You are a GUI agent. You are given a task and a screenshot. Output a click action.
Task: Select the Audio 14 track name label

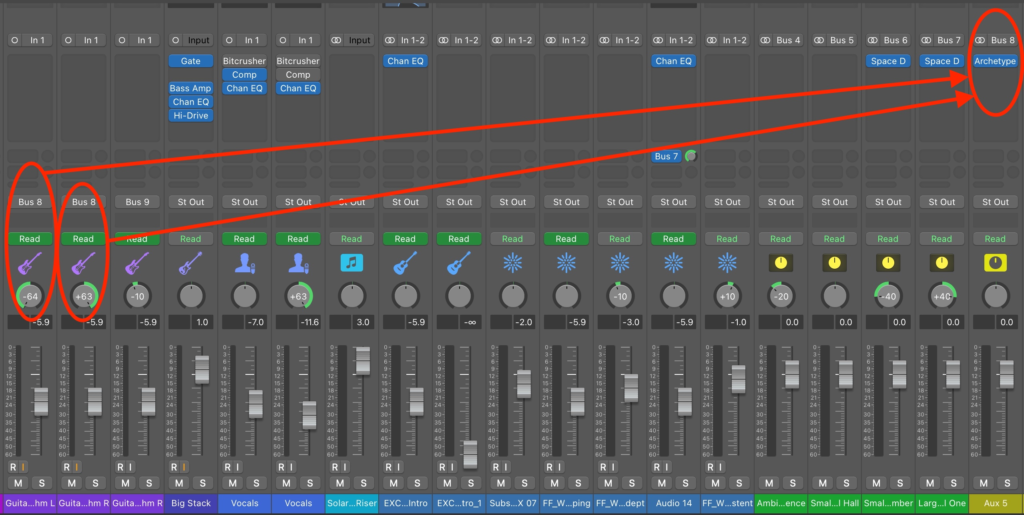pos(673,504)
